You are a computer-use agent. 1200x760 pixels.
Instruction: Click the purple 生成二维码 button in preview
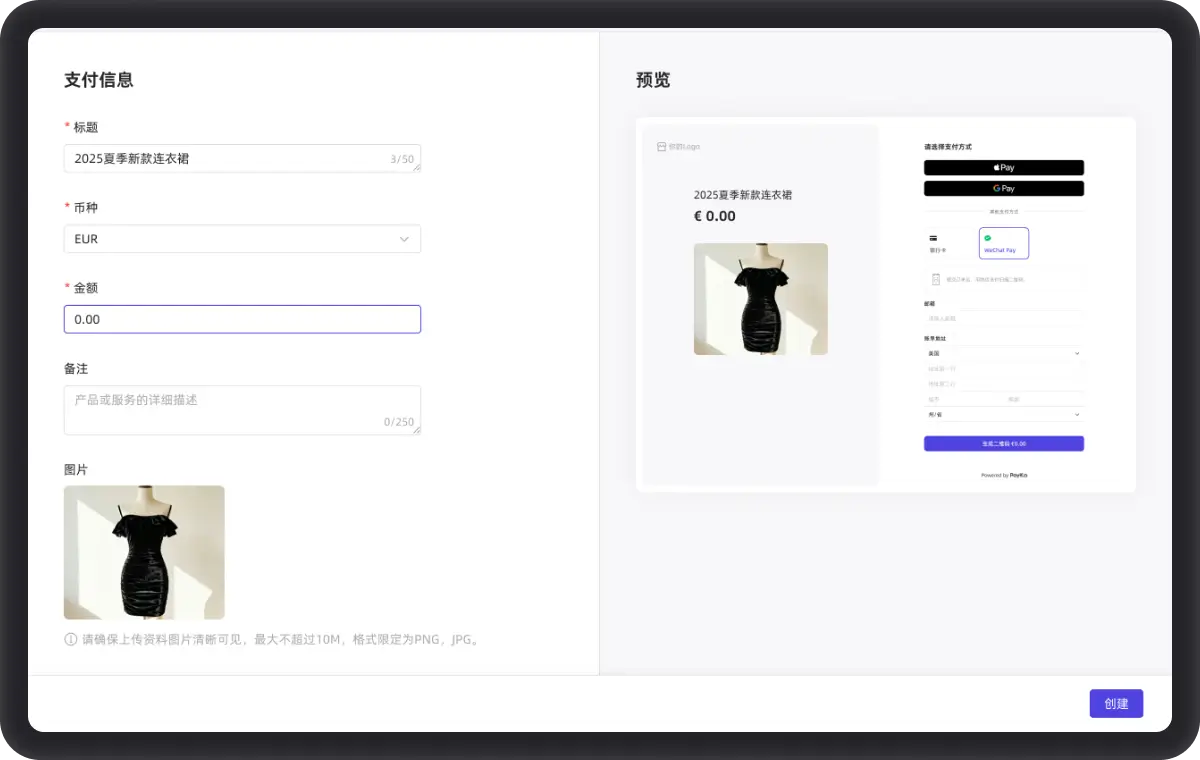[x=1003, y=443]
